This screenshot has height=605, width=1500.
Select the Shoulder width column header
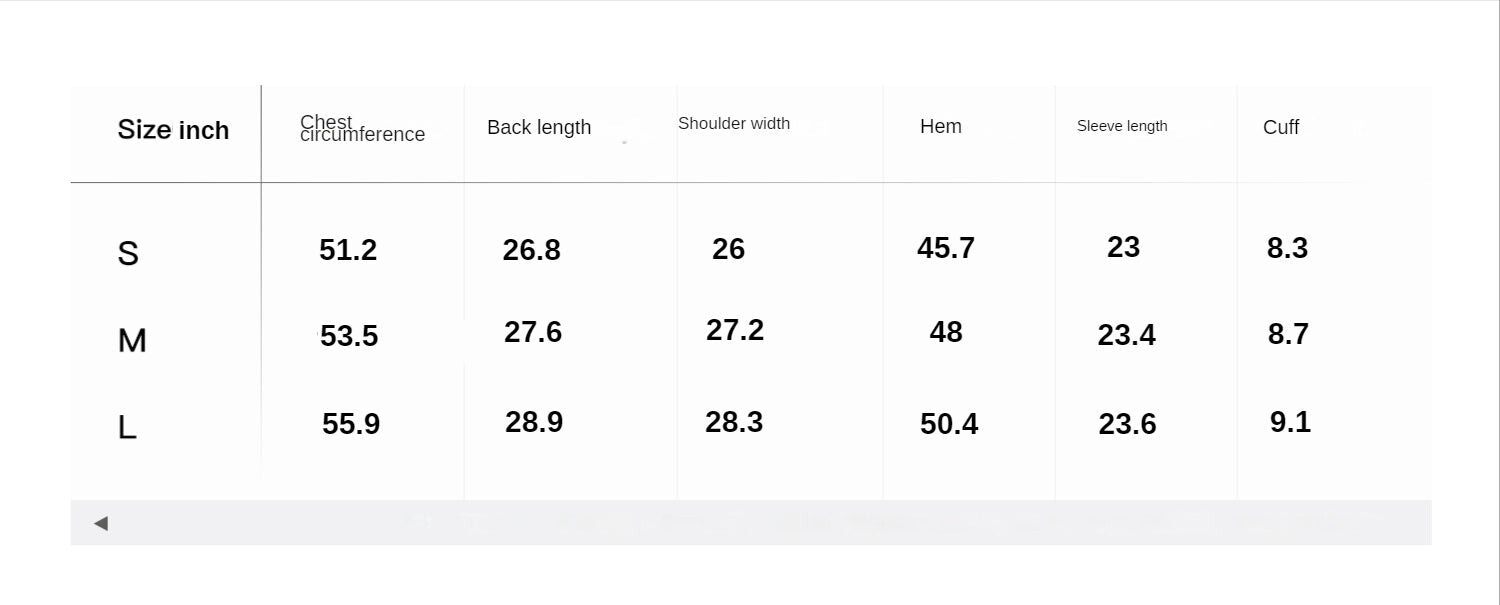[734, 124]
